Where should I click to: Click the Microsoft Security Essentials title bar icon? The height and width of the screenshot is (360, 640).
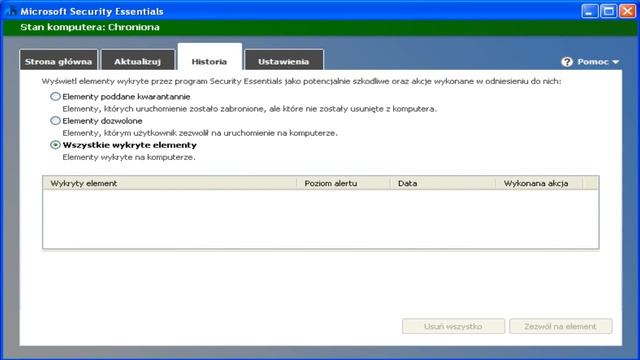point(11,11)
